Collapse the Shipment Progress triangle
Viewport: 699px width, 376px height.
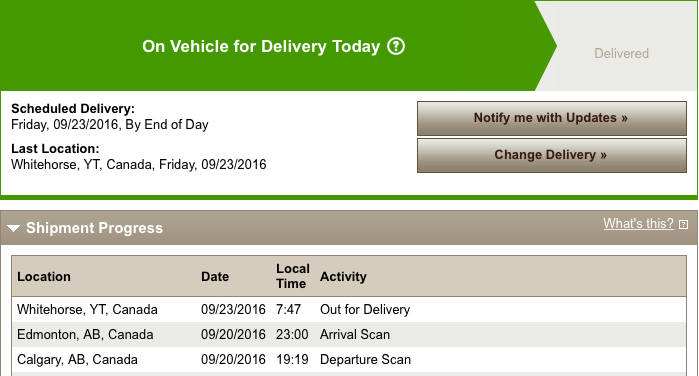13,228
